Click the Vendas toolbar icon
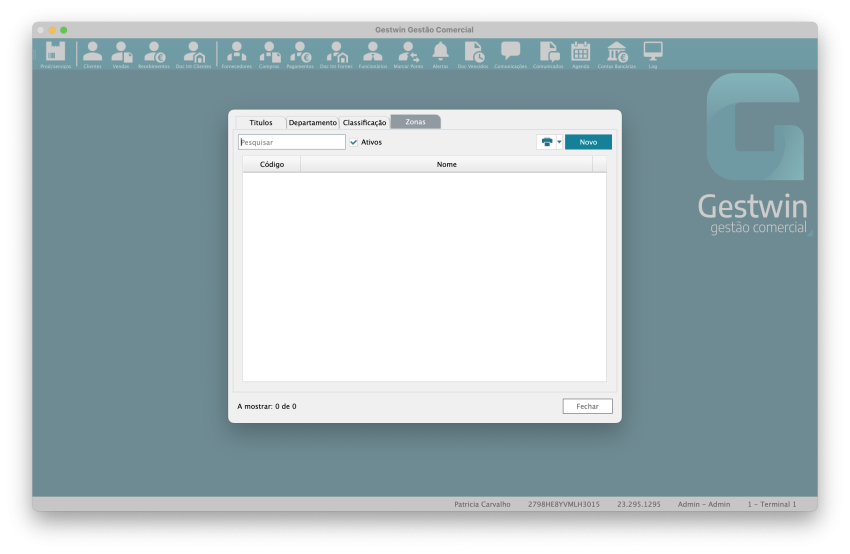The width and height of the screenshot is (850, 554). pyautogui.click(x=121, y=54)
